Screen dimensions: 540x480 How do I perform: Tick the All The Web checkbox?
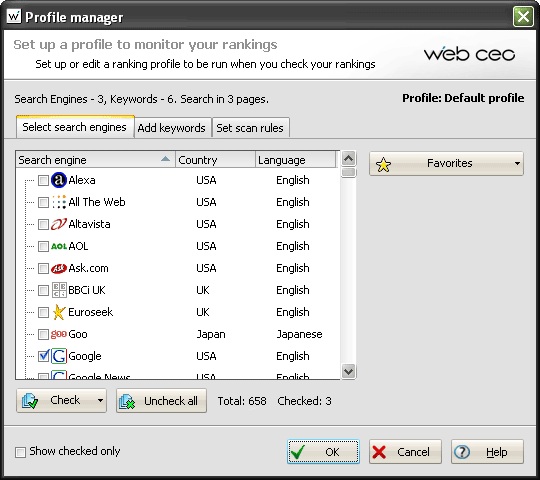[43, 202]
